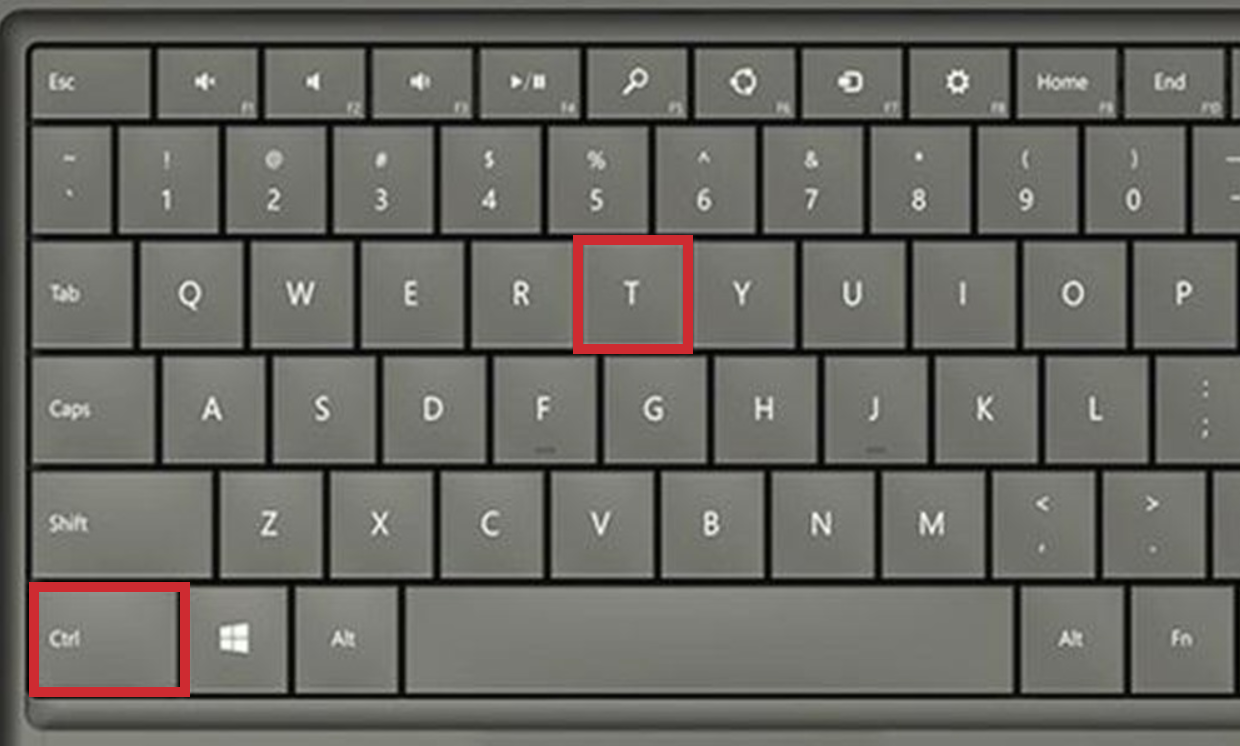Click the Tab key

point(82,294)
